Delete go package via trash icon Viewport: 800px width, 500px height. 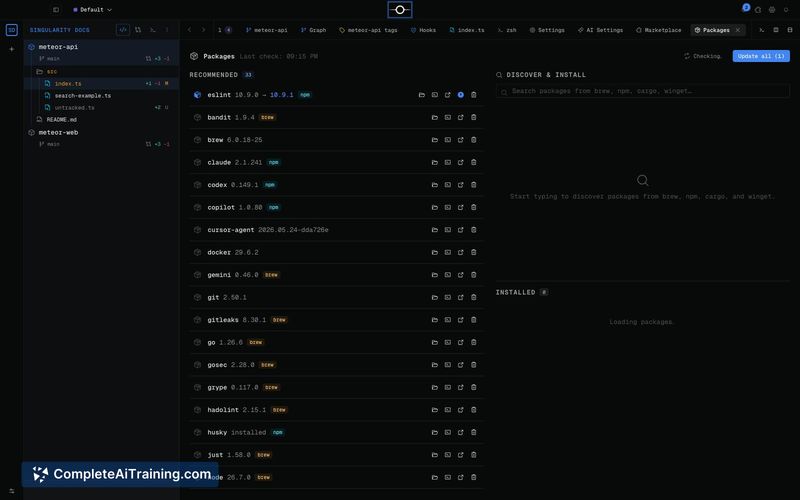(x=473, y=342)
